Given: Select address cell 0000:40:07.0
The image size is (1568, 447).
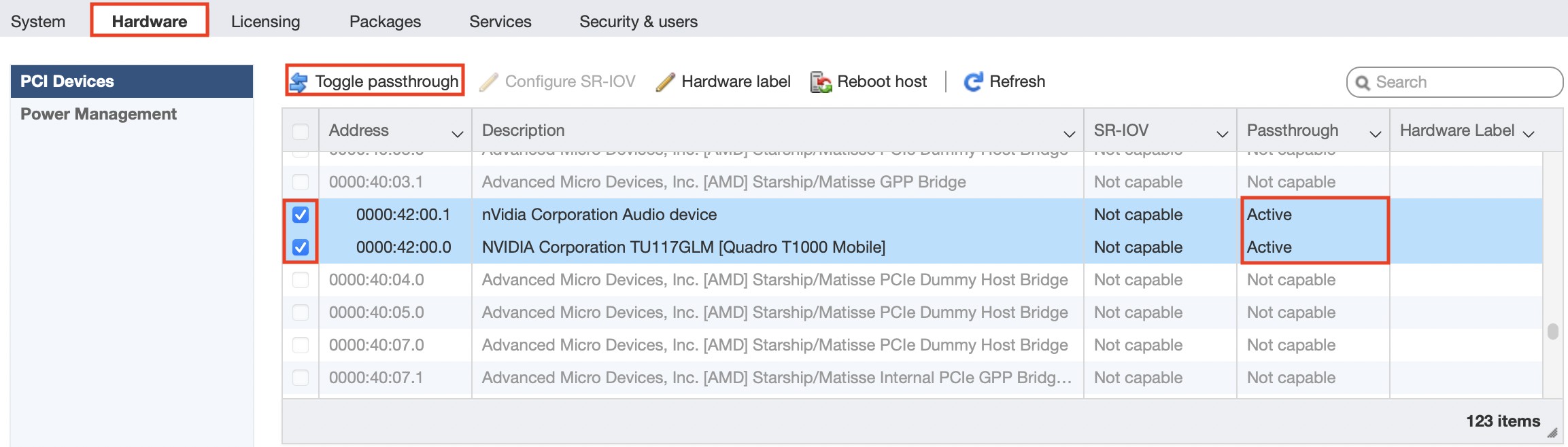Looking at the screenshot, I should (377, 345).
